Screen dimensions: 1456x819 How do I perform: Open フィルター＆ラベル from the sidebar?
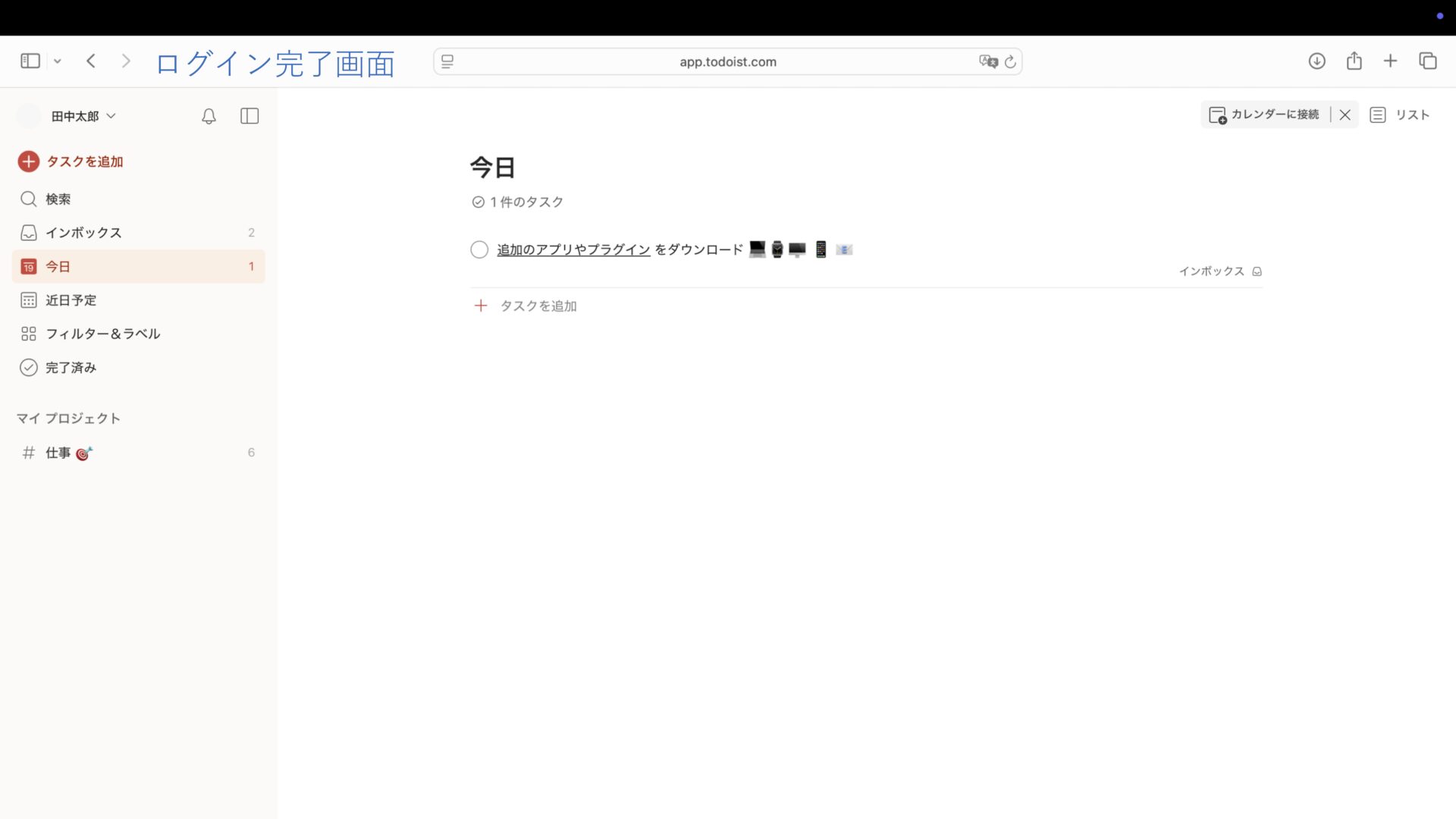click(x=102, y=334)
